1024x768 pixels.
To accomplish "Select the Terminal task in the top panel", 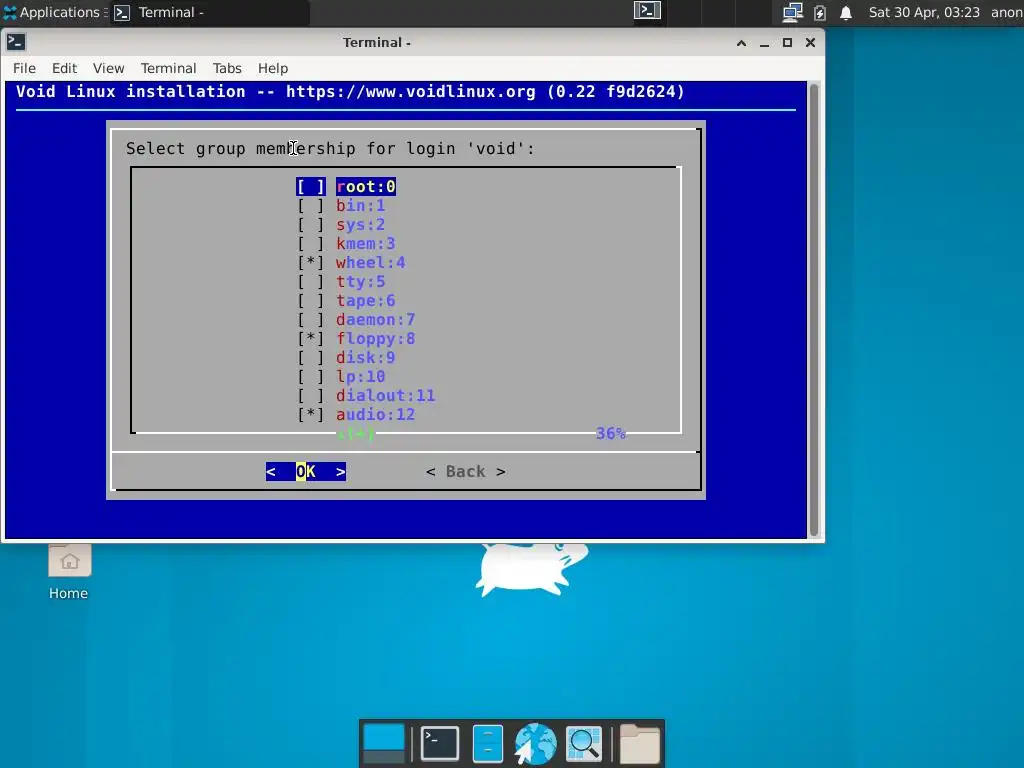I will click(x=209, y=12).
